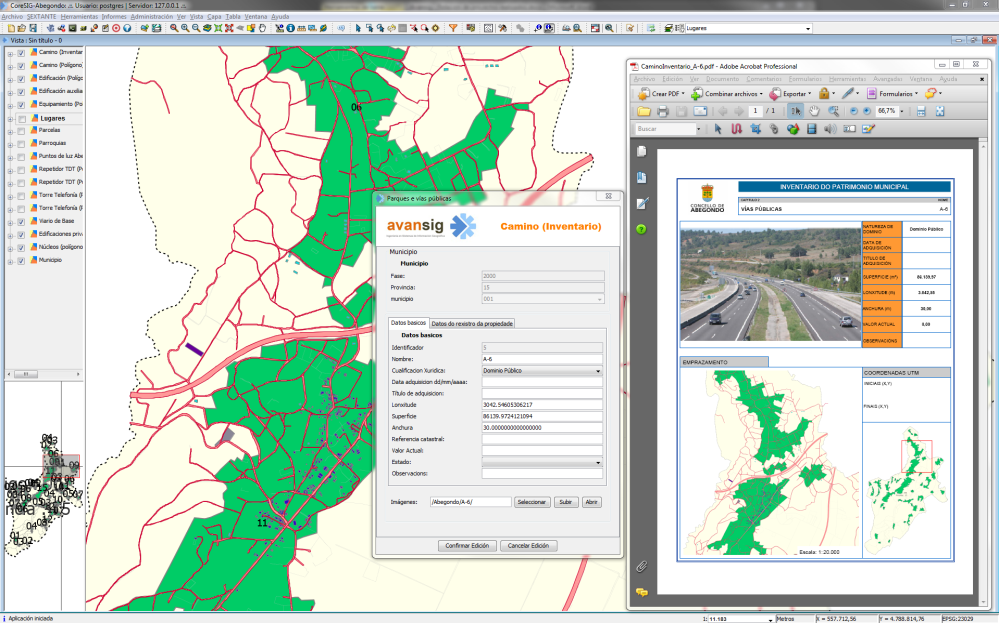999x623 pixels.
Task: Open the Cualificacion Xuridica dropdown
Action: 598,371
